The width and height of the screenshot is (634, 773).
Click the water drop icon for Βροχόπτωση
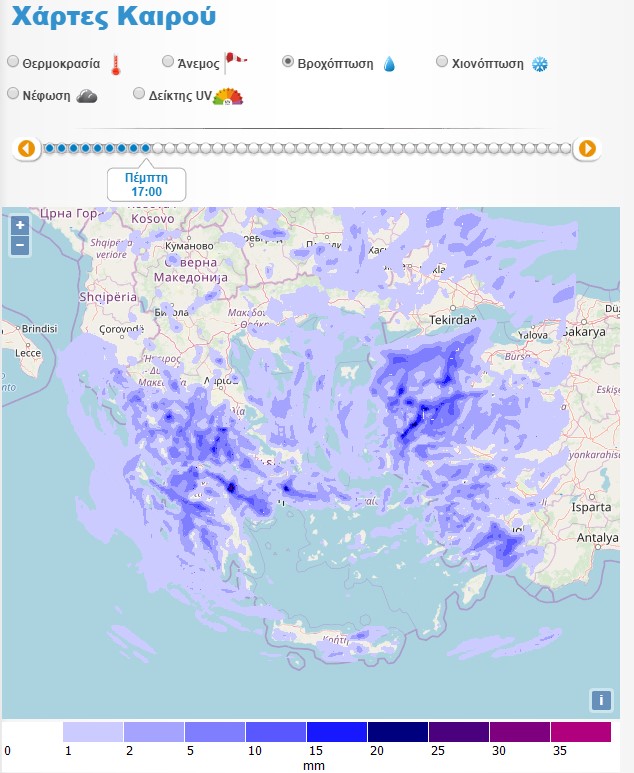pyautogui.click(x=389, y=64)
